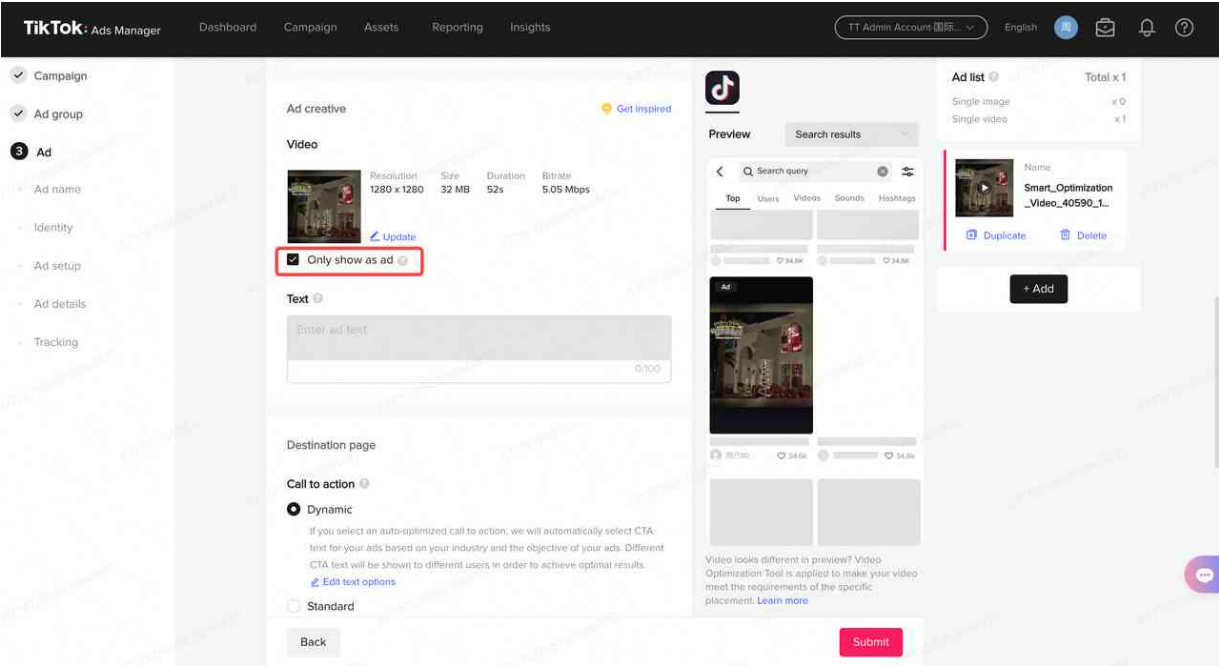Click the Duplicate icon in the ad list
This screenshot has height=666, width=1219.
[971, 235]
